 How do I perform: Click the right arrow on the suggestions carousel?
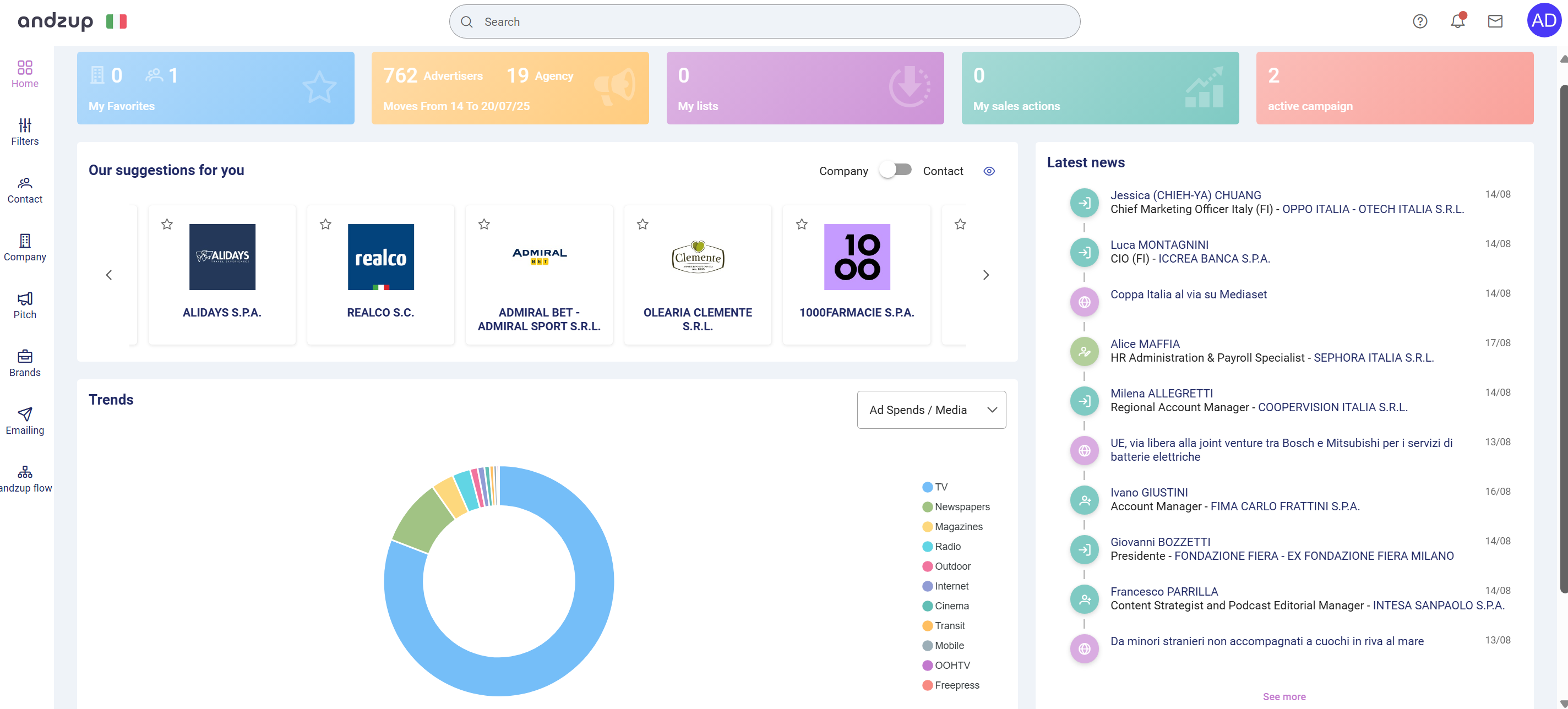click(986, 275)
